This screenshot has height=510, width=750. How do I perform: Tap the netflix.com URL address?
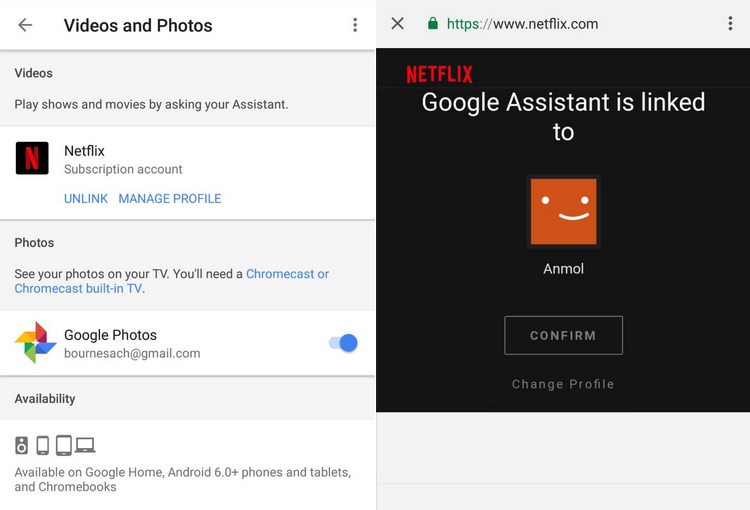click(x=522, y=24)
